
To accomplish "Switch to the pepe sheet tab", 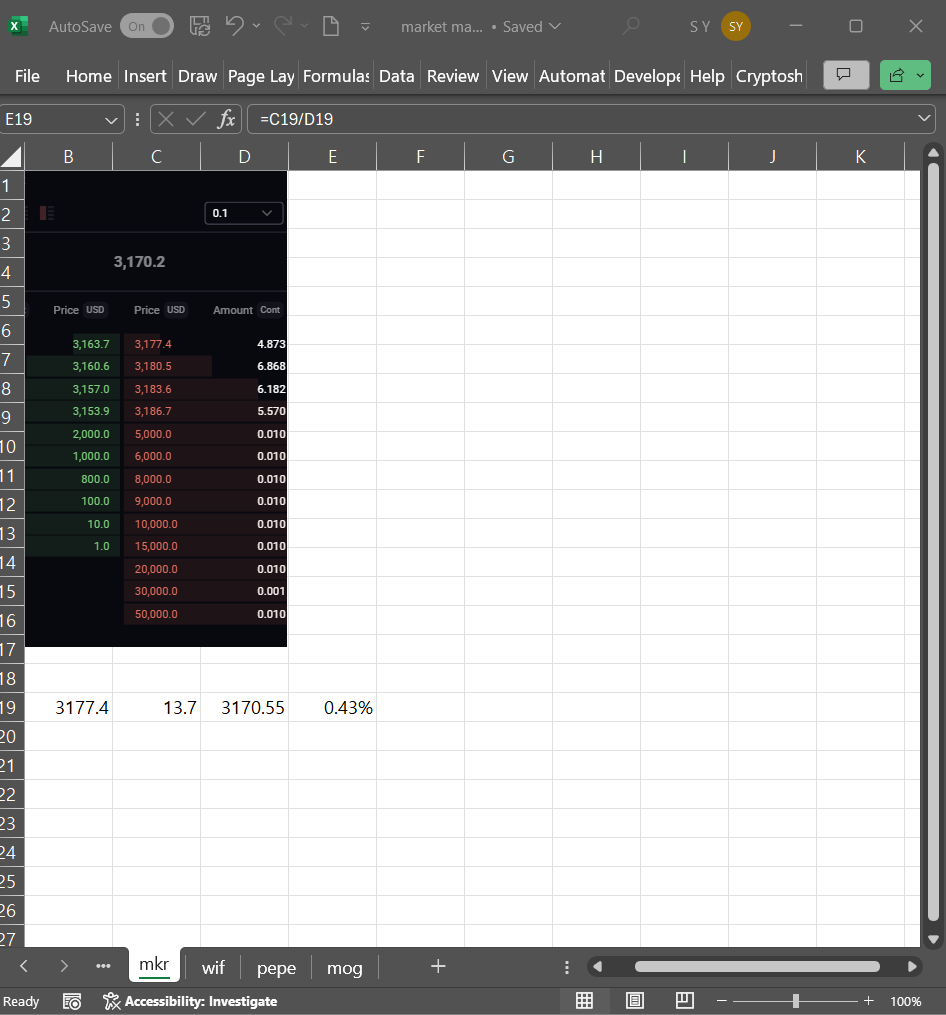I will point(276,968).
